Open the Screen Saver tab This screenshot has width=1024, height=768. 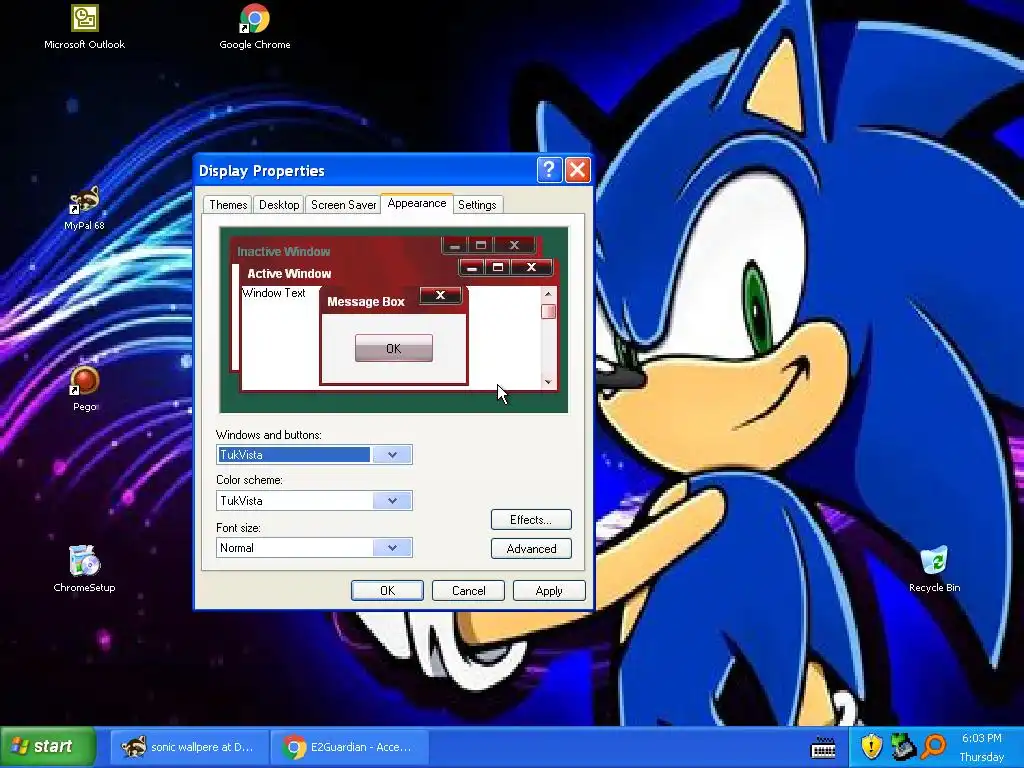tap(344, 205)
